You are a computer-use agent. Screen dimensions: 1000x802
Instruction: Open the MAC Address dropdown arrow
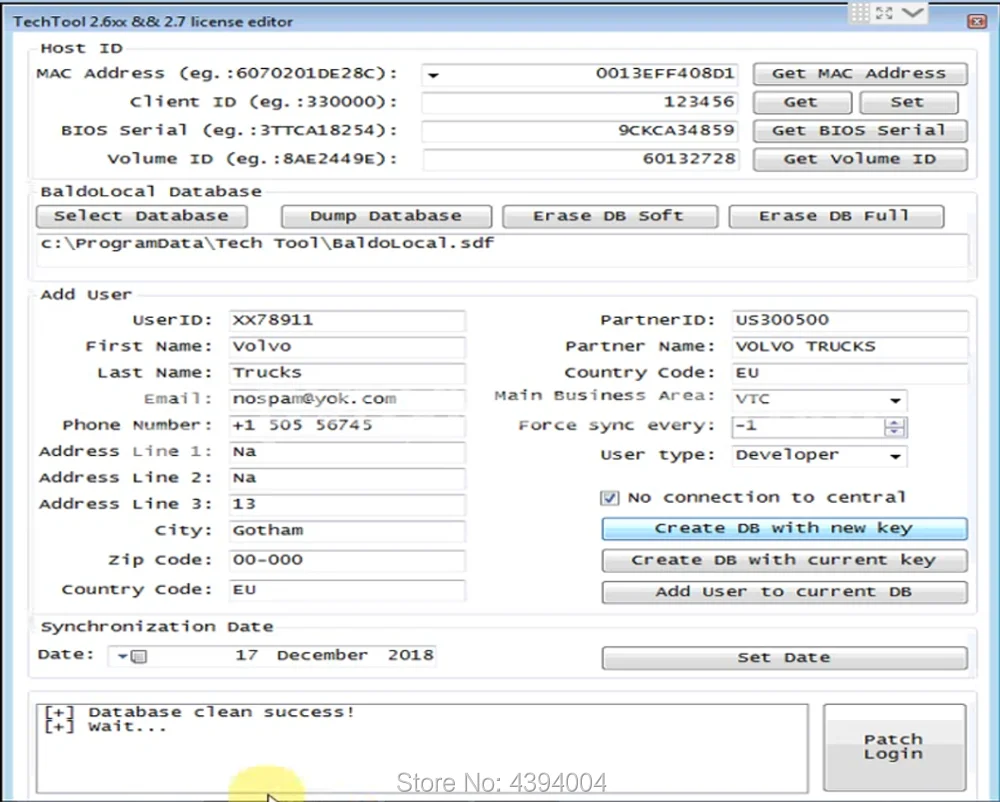pos(434,75)
